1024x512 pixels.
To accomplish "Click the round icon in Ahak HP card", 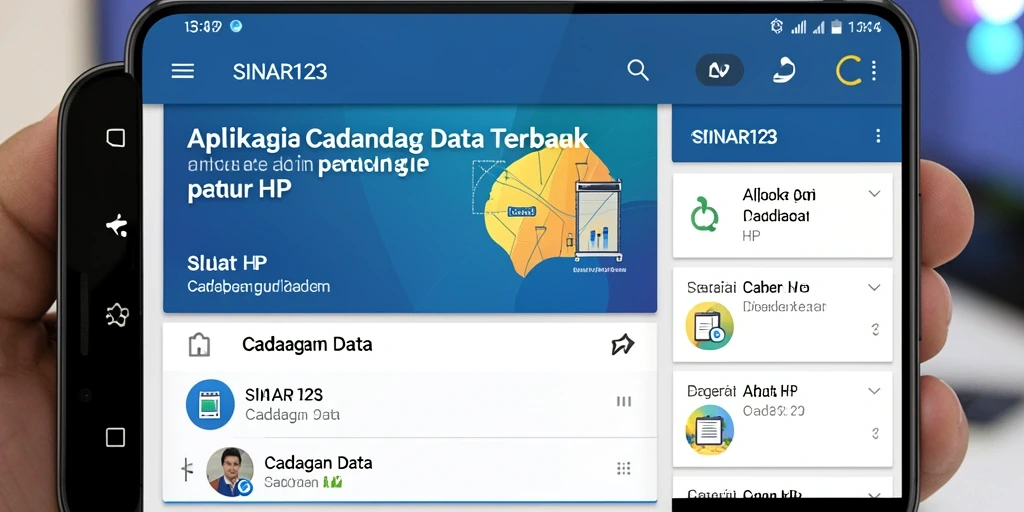I will (x=709, y=430).
